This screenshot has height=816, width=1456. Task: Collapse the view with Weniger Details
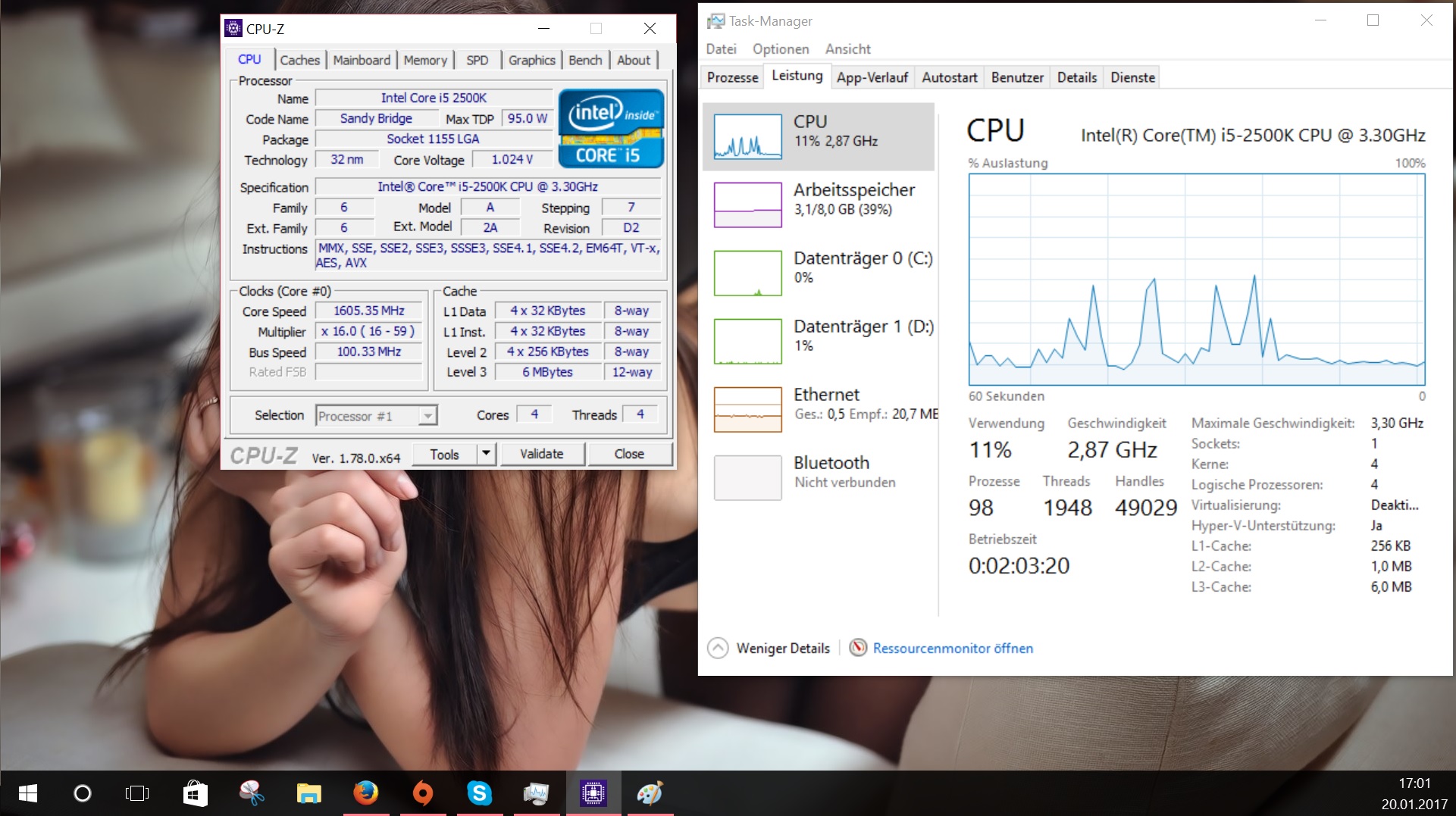click(769, 649)
